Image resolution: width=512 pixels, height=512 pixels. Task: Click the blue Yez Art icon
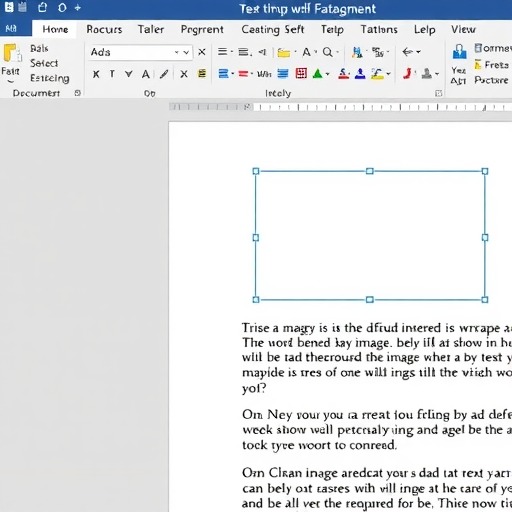click(459, 52)
